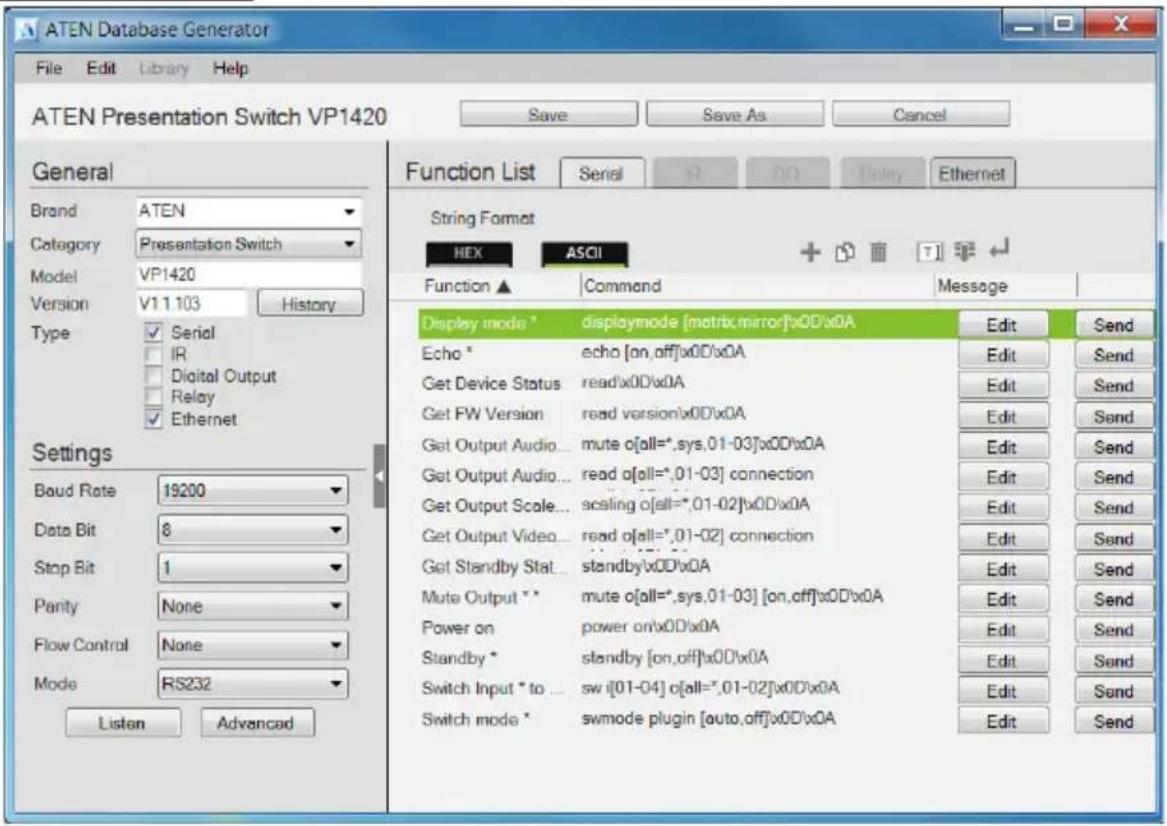Screen dimensions: 1167x826
Task: Select the 'read version' command text
Action: pyautogui.click(x=662, y=414)
